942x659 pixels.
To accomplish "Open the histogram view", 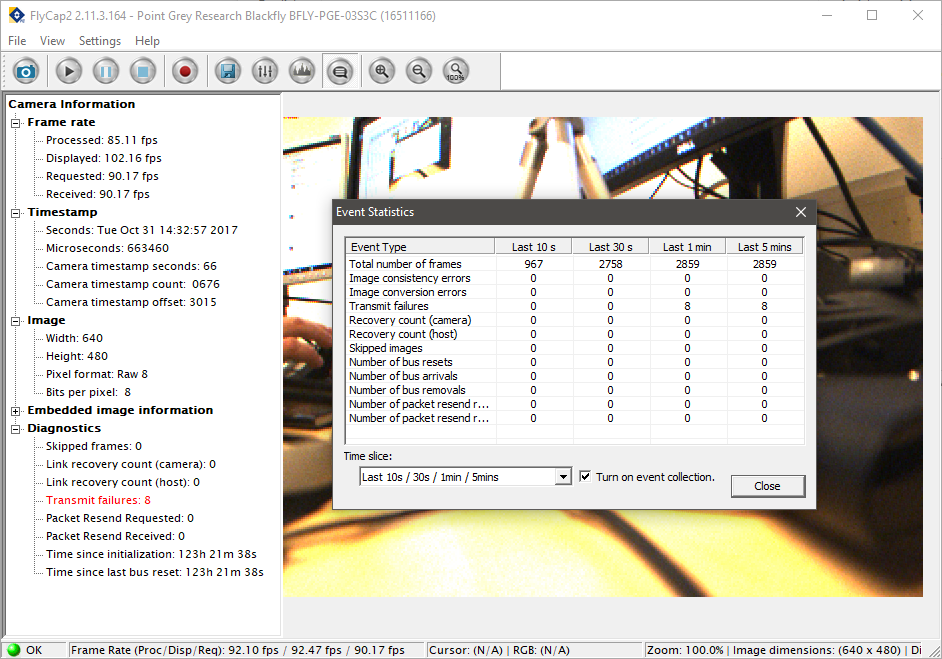I will 302,70.
